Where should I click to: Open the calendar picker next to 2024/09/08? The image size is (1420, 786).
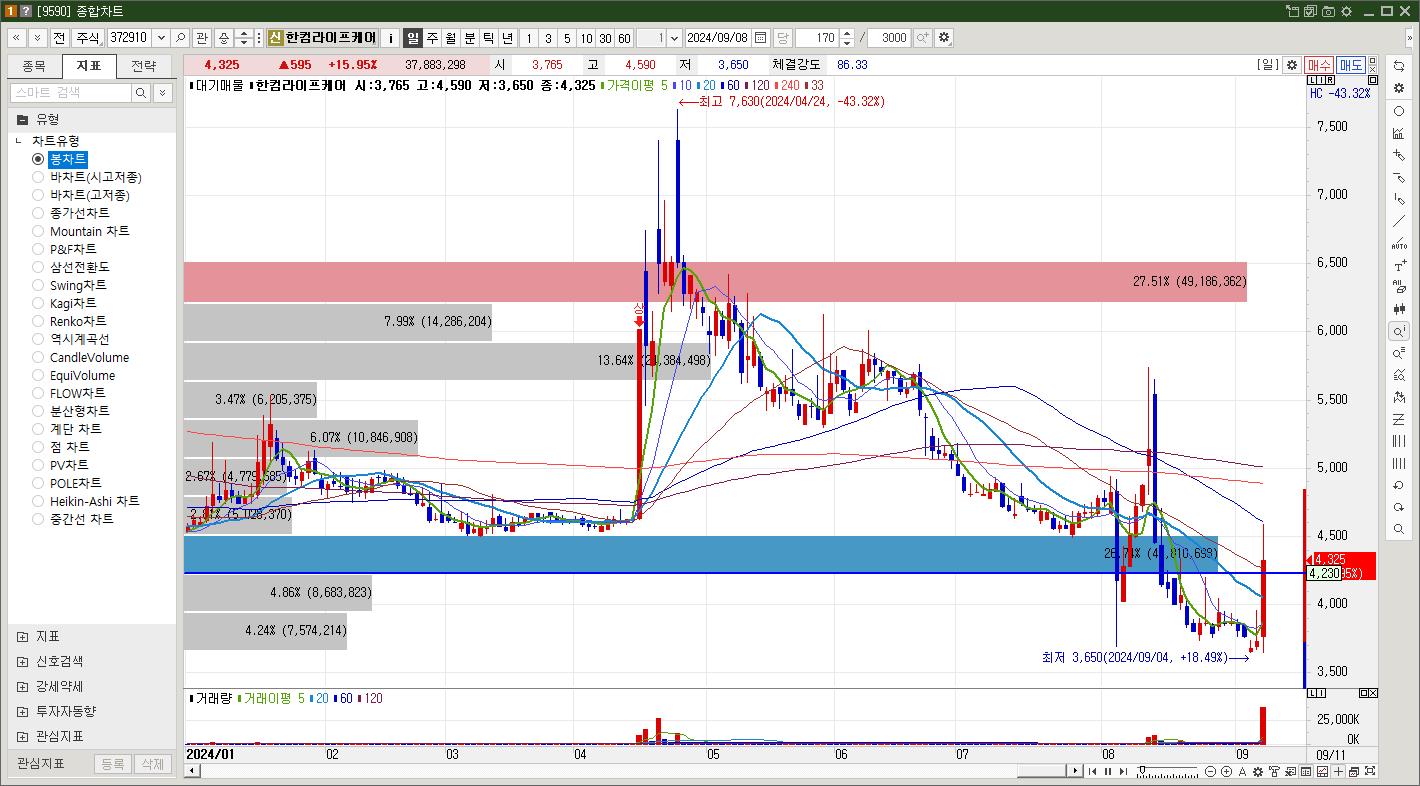[x=761, y=38]
